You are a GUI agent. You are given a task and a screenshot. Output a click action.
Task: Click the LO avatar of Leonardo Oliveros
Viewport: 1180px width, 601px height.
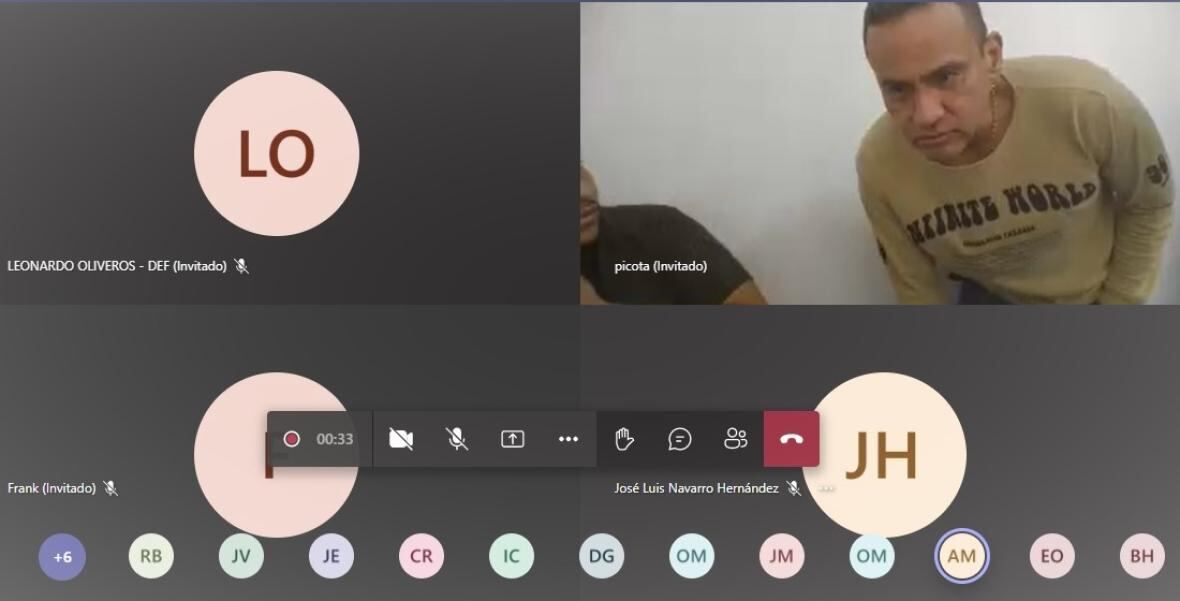click(x=276, y=153)
